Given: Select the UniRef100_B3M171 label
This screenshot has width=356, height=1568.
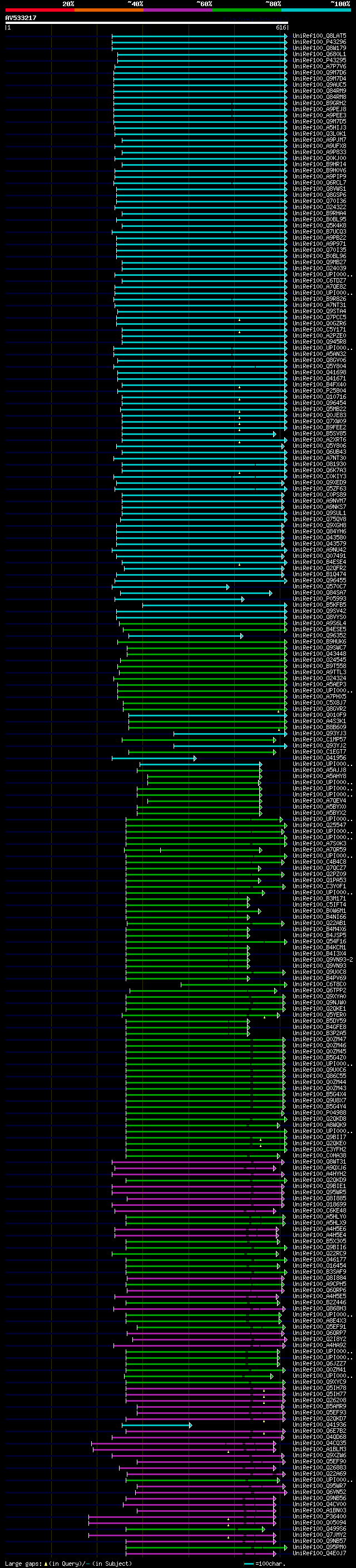Looking at the screenshot, I should coord(319,898).
